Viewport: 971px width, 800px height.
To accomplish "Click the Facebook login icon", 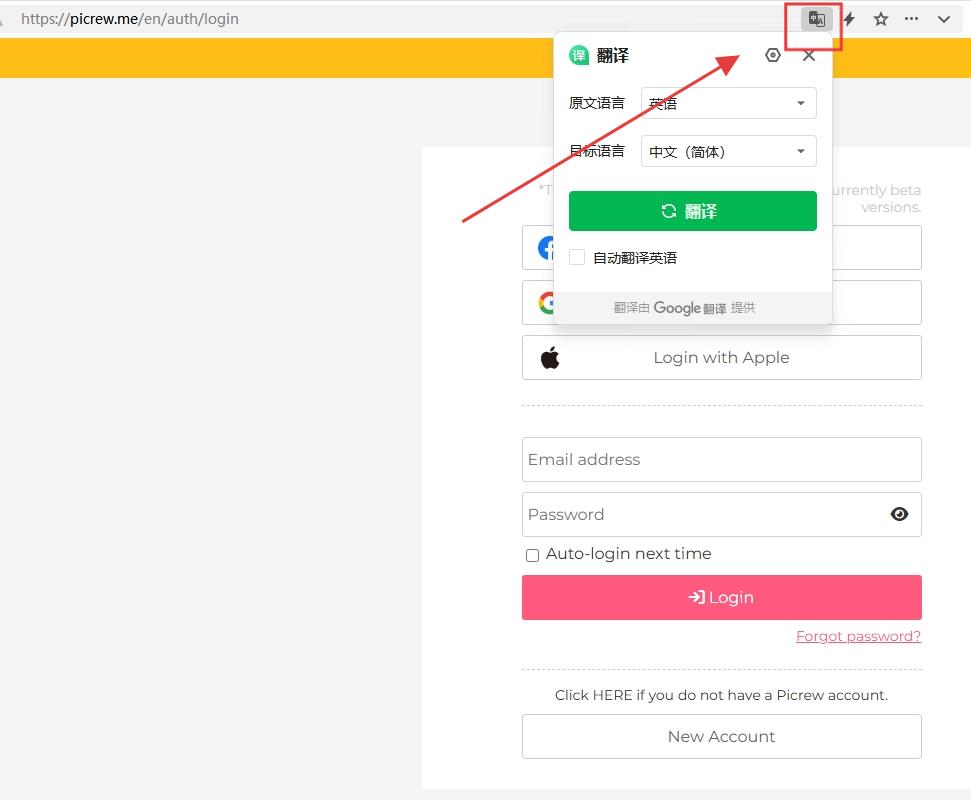I will coord(546,248).
